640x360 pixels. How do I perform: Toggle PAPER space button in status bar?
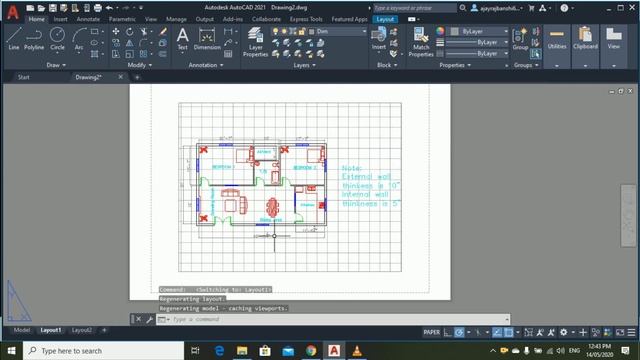click(431, 333)
